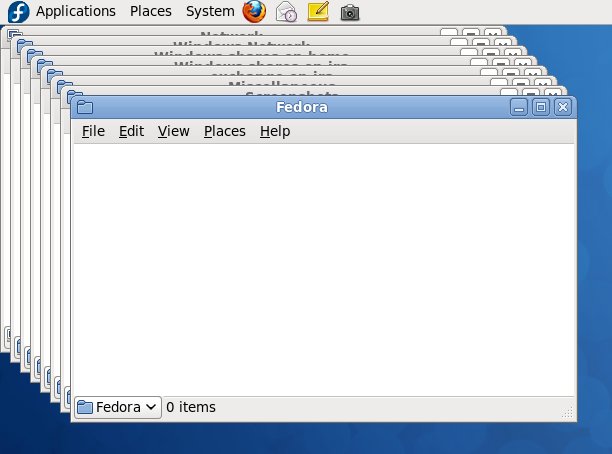Click the Fedora logo in the panel
This screenshot has width=612, height=454.
(18, 12)
